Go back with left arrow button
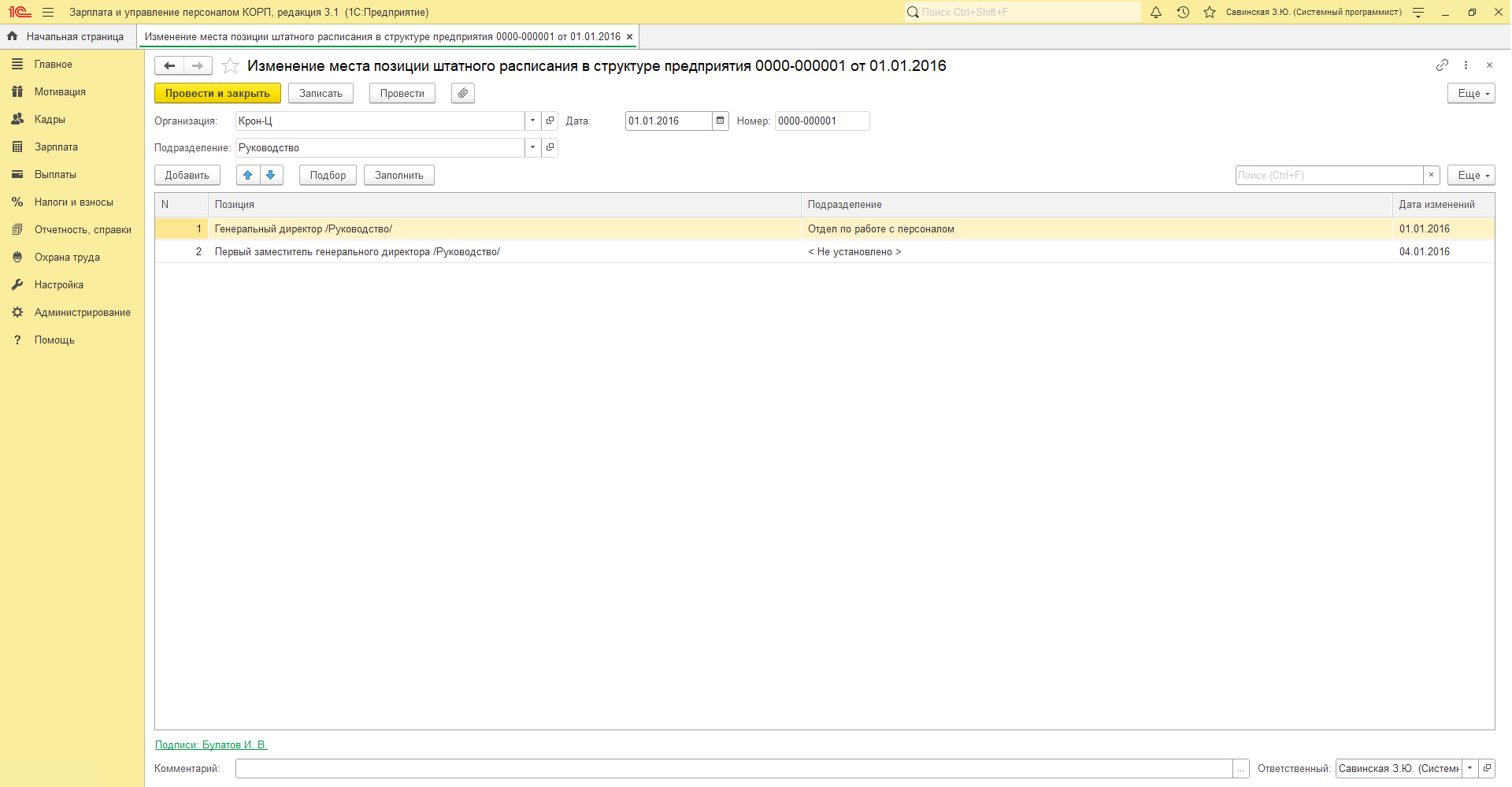Viewport: 1512px width, 787px height. pos(169,65)
